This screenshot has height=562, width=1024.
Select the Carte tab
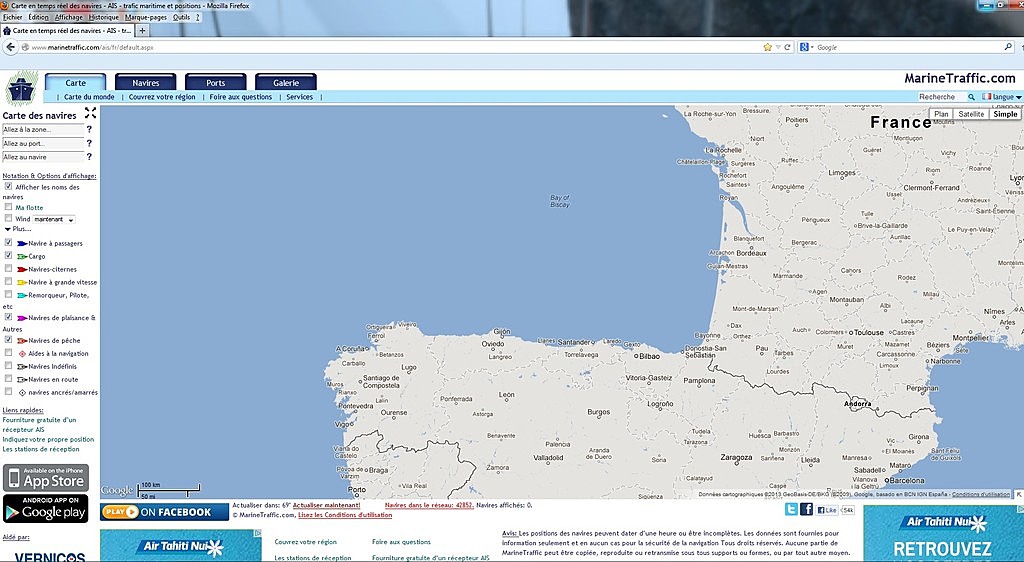click(76, 82)
